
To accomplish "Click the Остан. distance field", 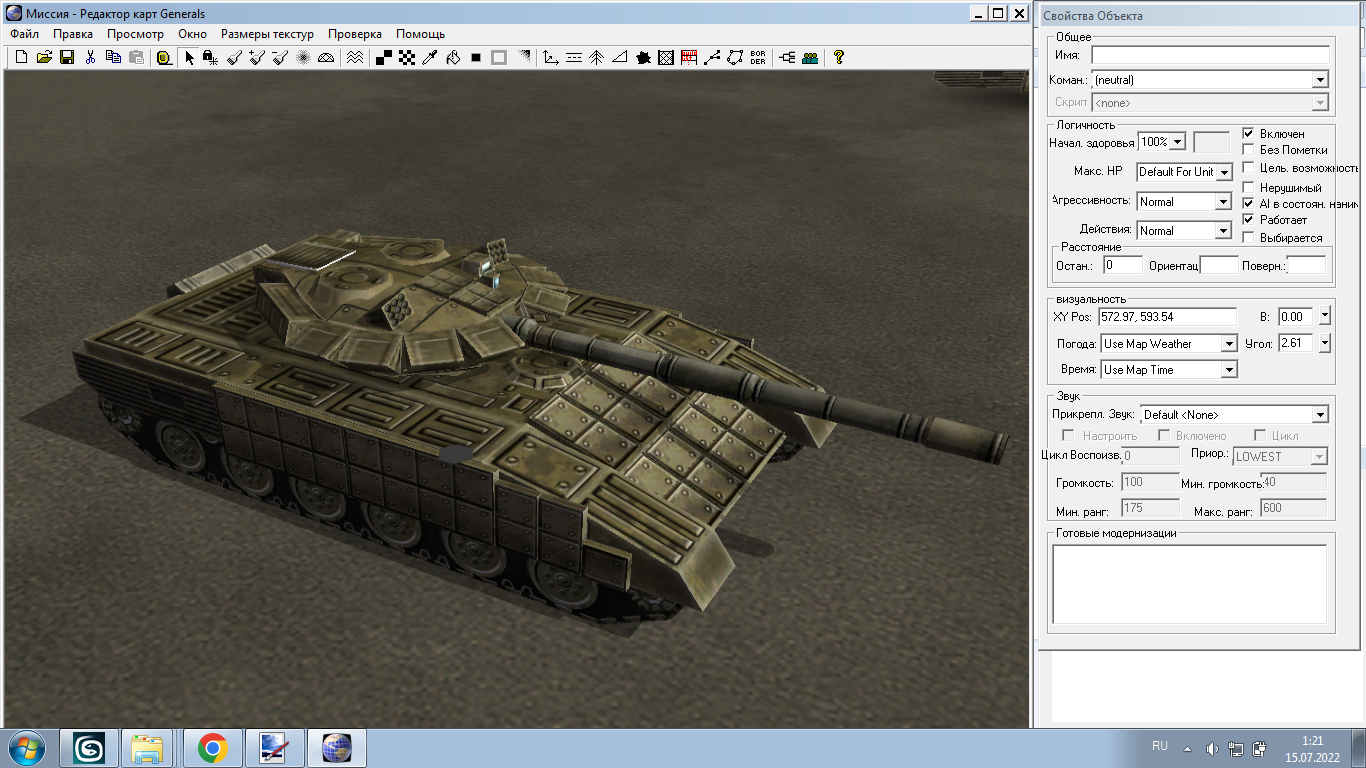I will [x=1123, y=265].
